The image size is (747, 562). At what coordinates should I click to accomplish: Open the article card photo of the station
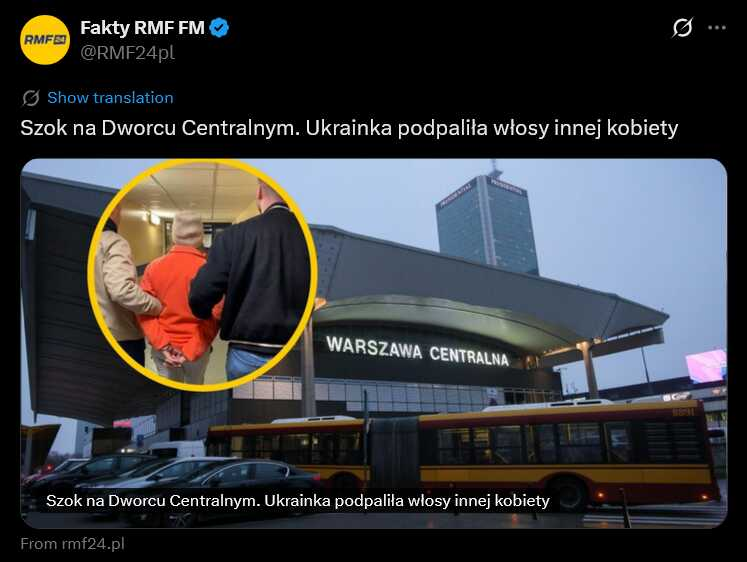374,343
